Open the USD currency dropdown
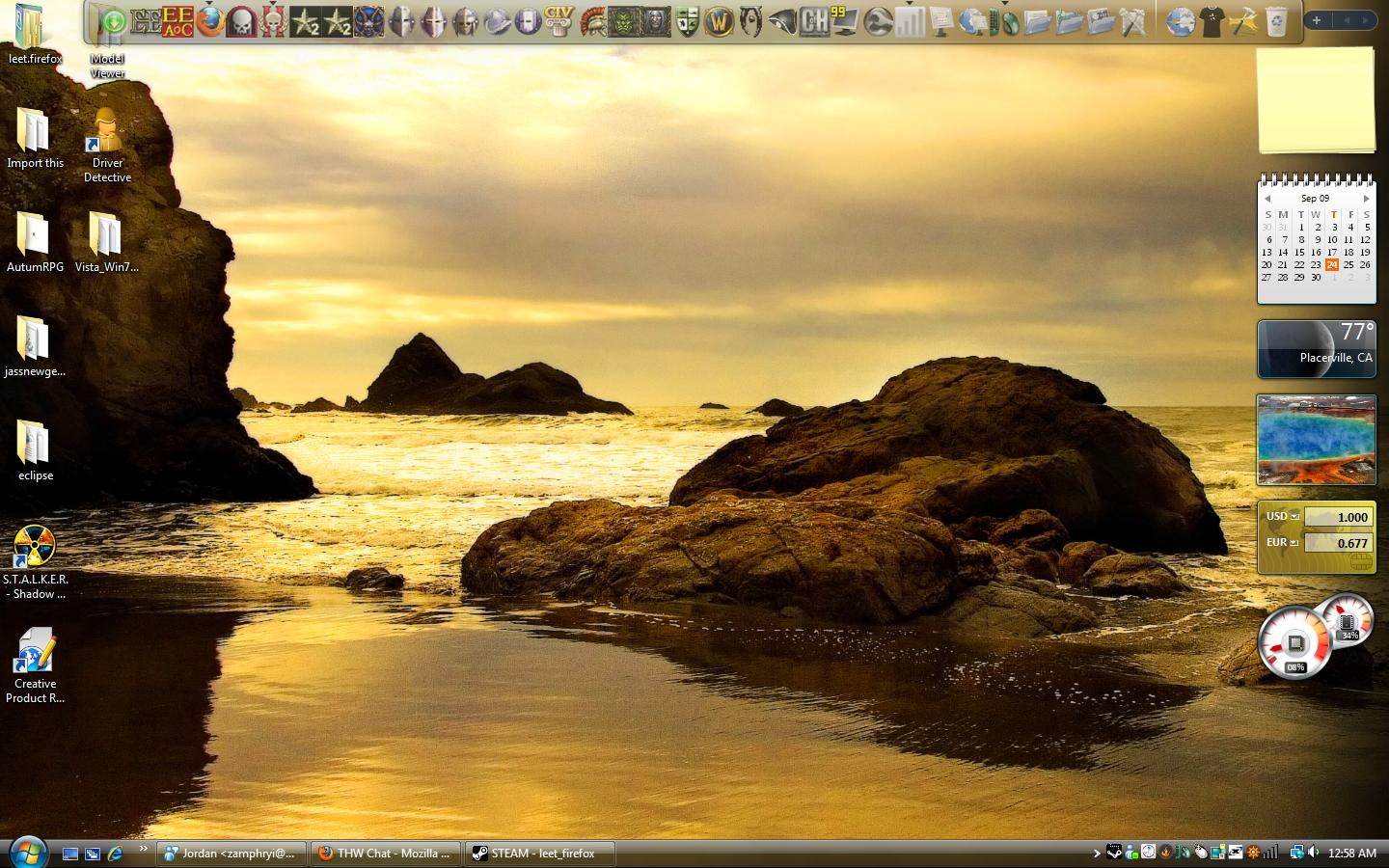The height and width of the screenshot is (868, 1389). coord(1295,516)
